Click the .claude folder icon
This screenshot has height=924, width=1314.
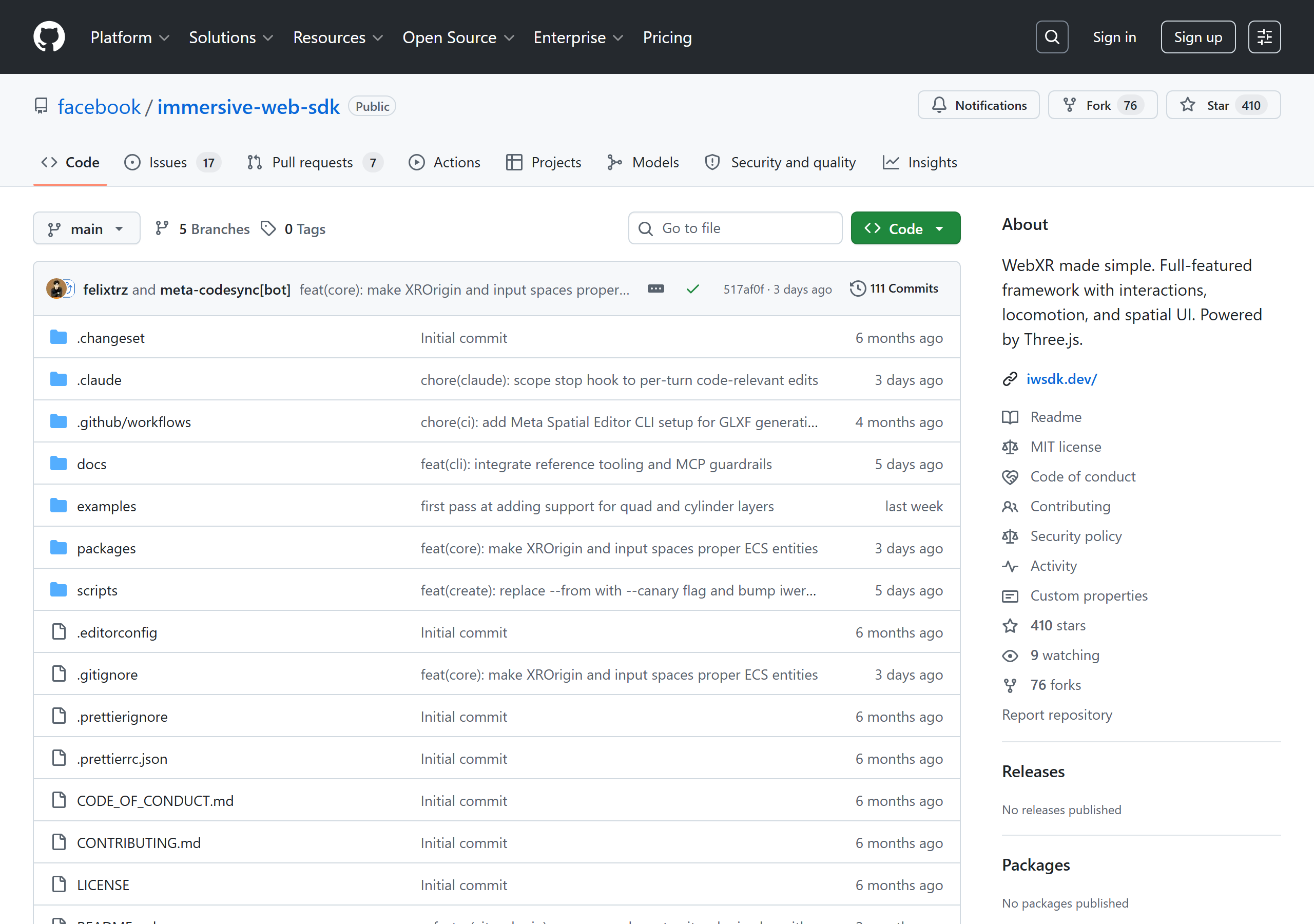pyautogui.click(x=59, y=379)
